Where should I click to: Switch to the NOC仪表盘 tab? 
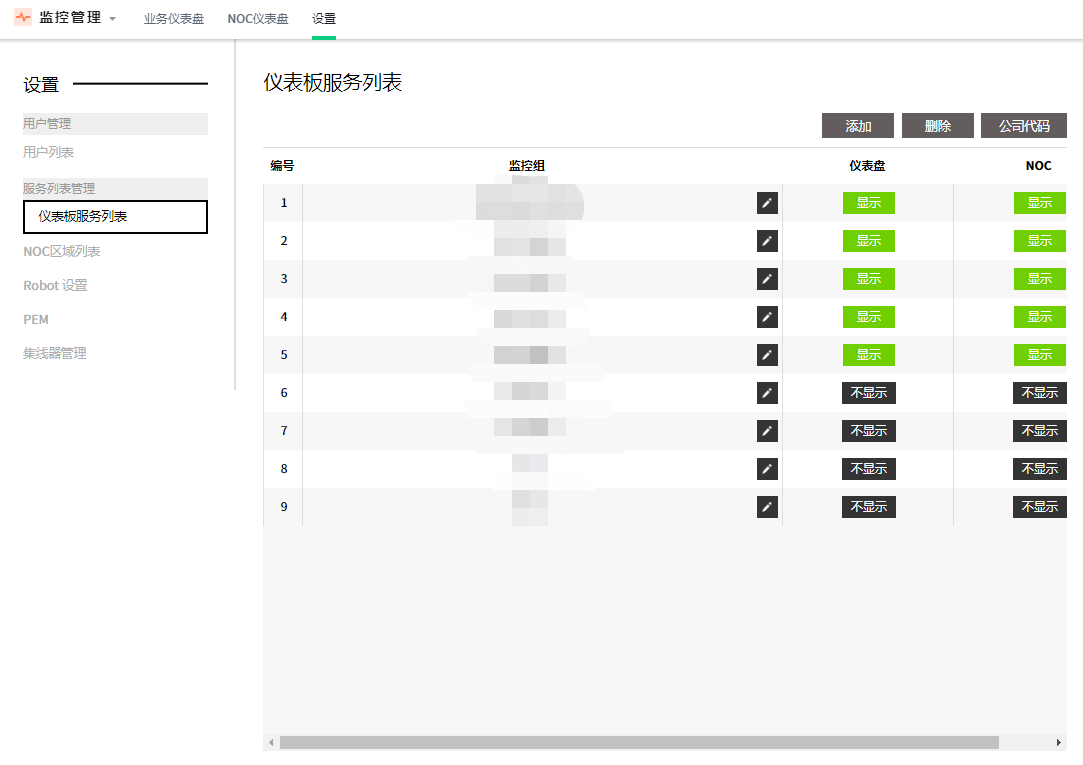(x=258, y=19)
